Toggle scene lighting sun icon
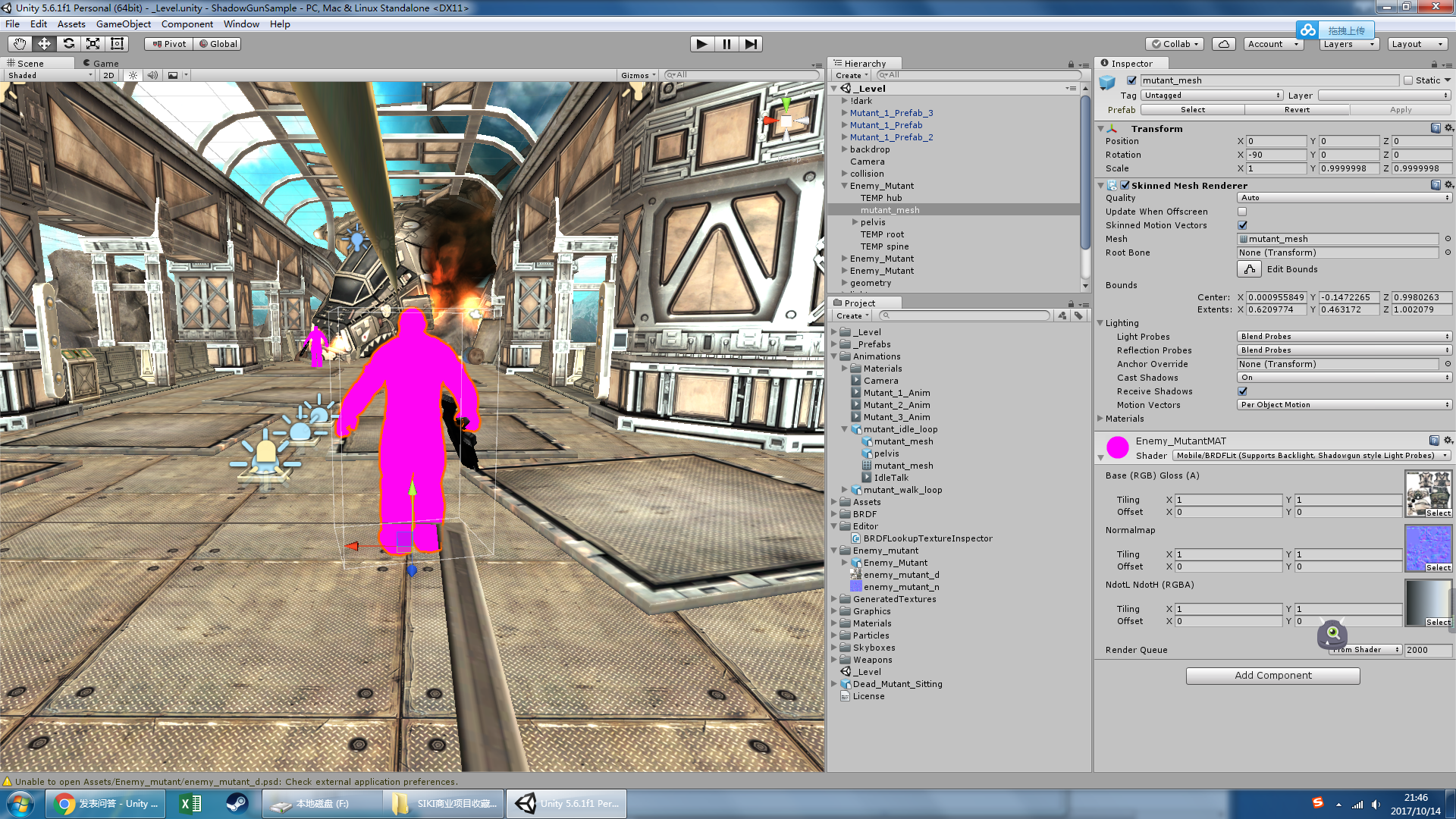 tap(133, 75)
